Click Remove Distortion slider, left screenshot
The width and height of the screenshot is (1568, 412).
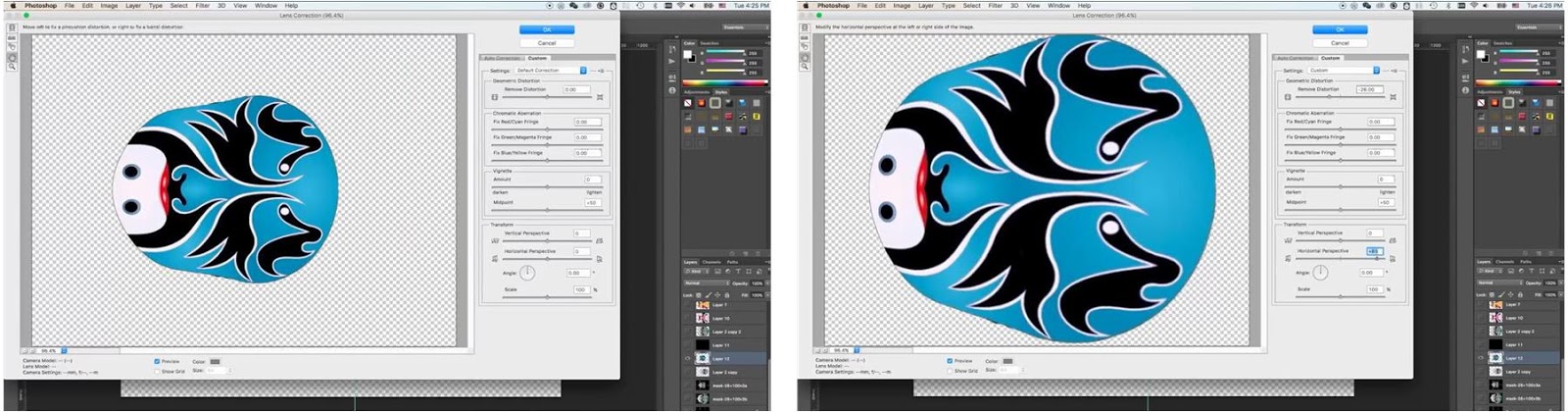click(x=547, y=96)
